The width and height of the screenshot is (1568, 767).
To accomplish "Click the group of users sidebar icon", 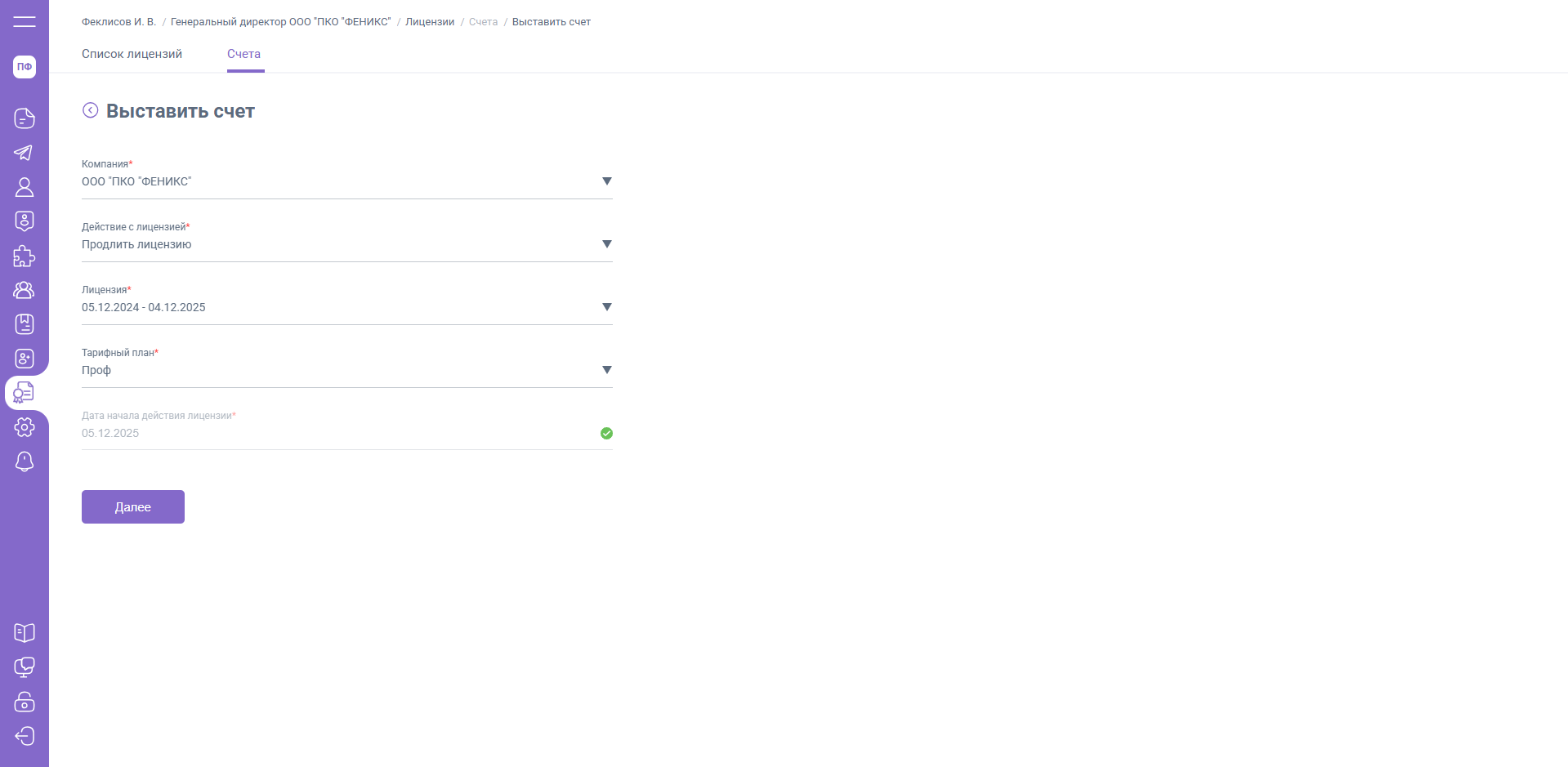I will coord(25,290).
